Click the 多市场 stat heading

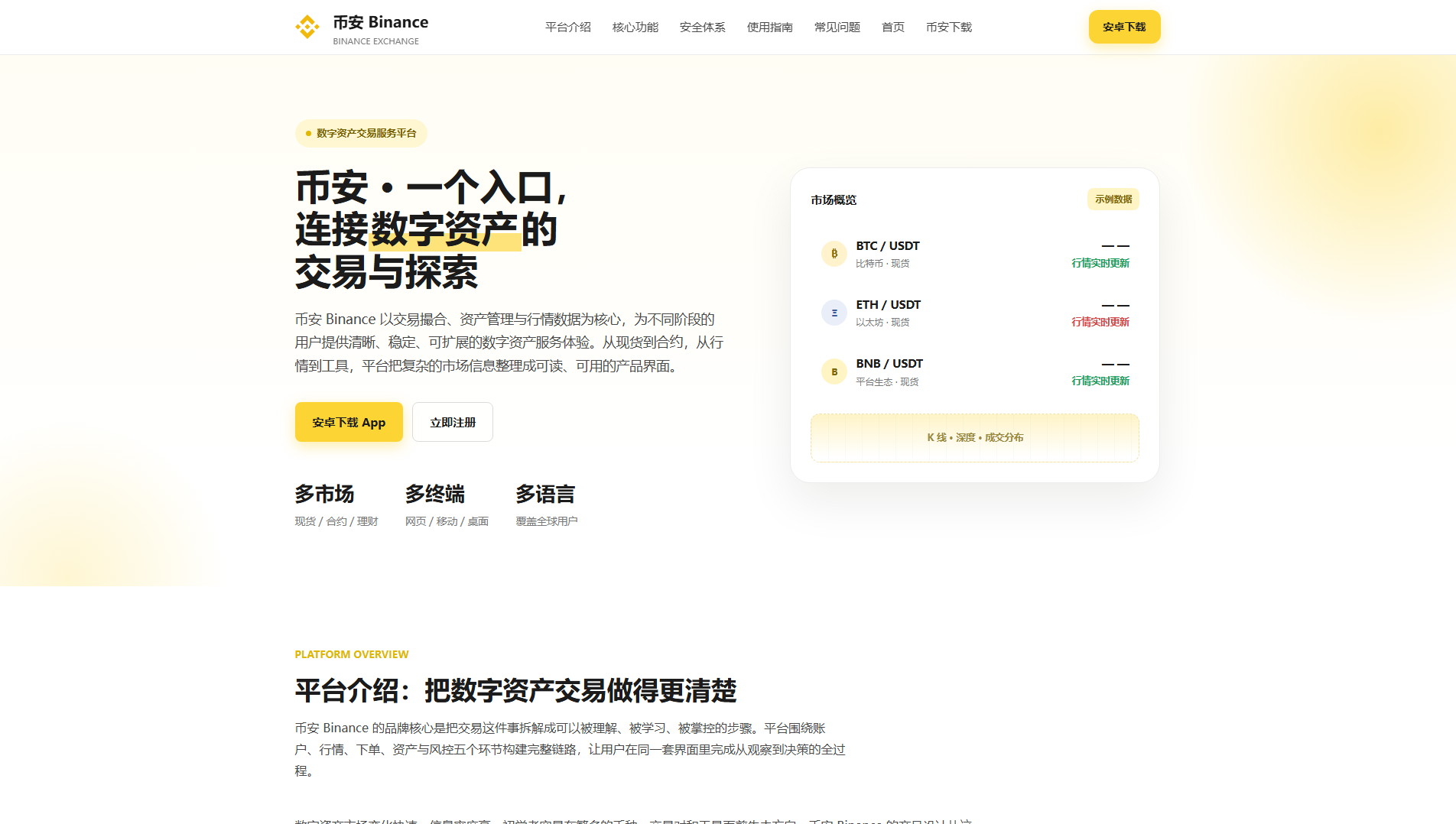point(325,495)
